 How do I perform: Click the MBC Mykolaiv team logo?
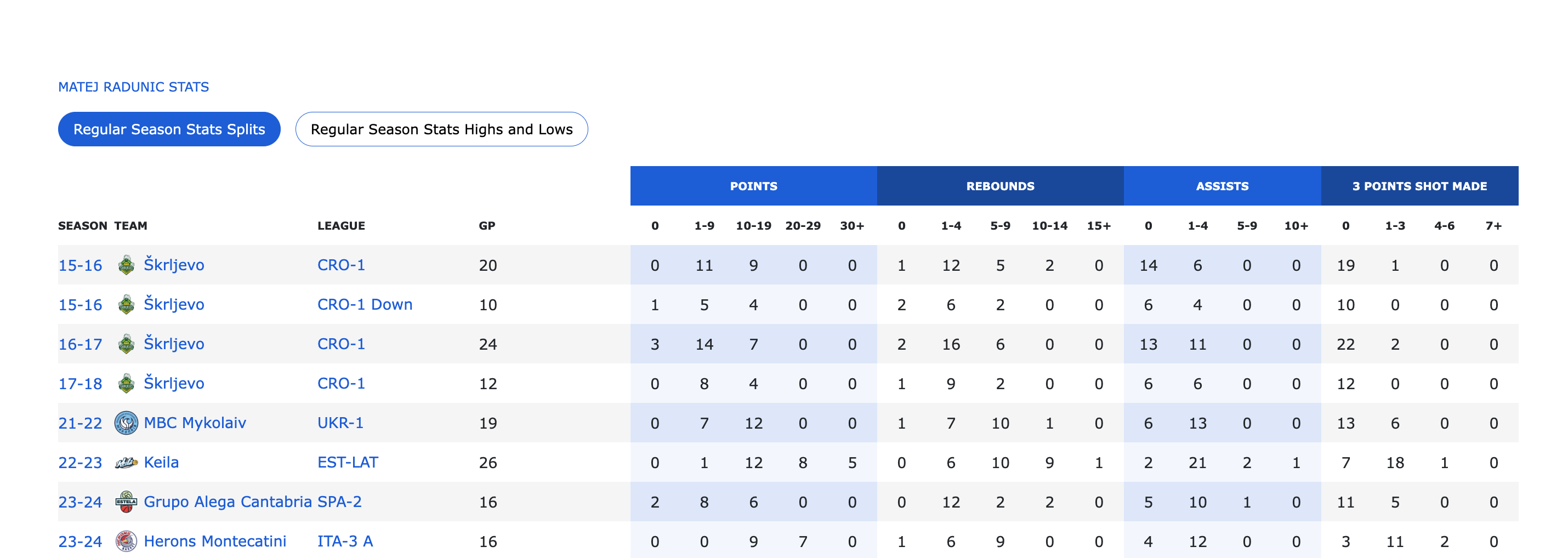click(126, 423)
